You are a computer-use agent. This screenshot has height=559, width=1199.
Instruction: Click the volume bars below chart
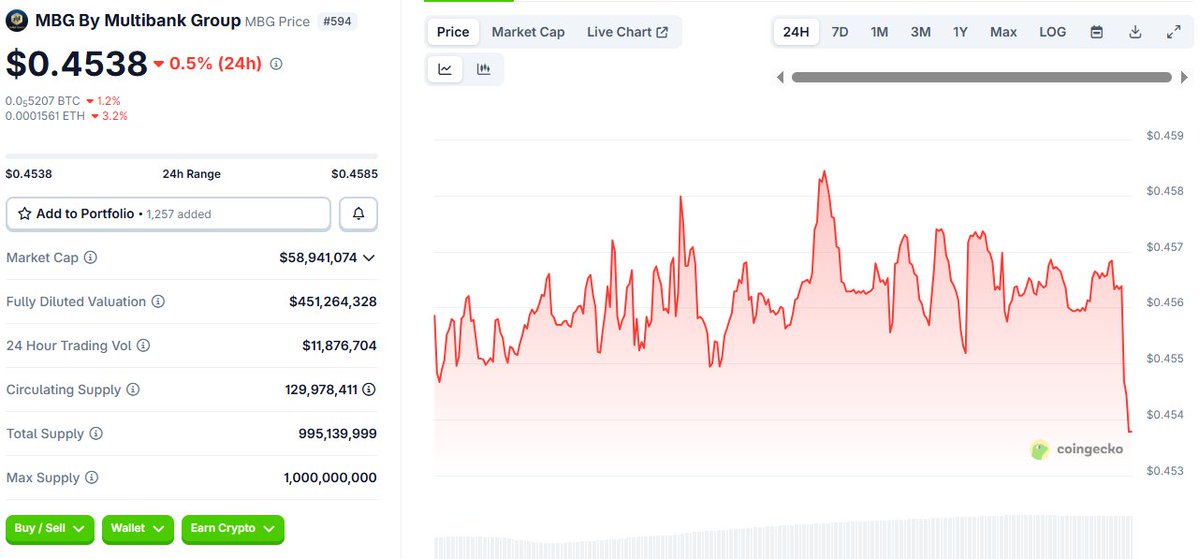click(783, 538)
